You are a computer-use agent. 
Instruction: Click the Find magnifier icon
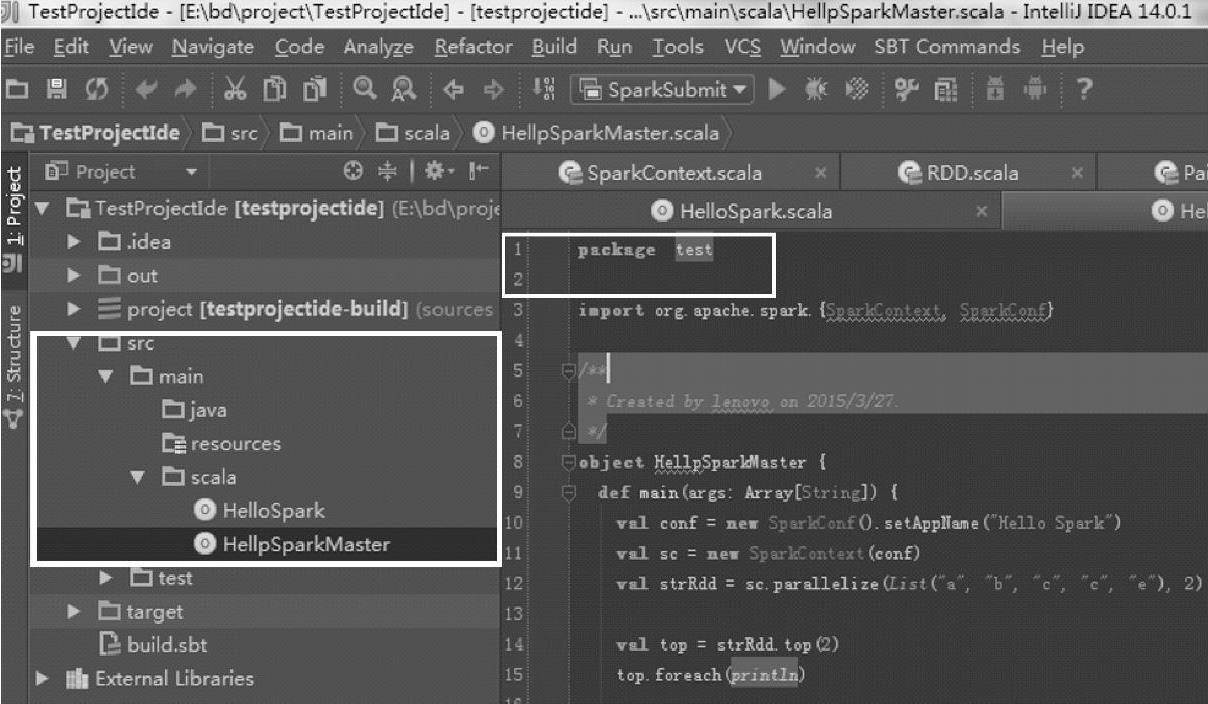click(364, 90)
